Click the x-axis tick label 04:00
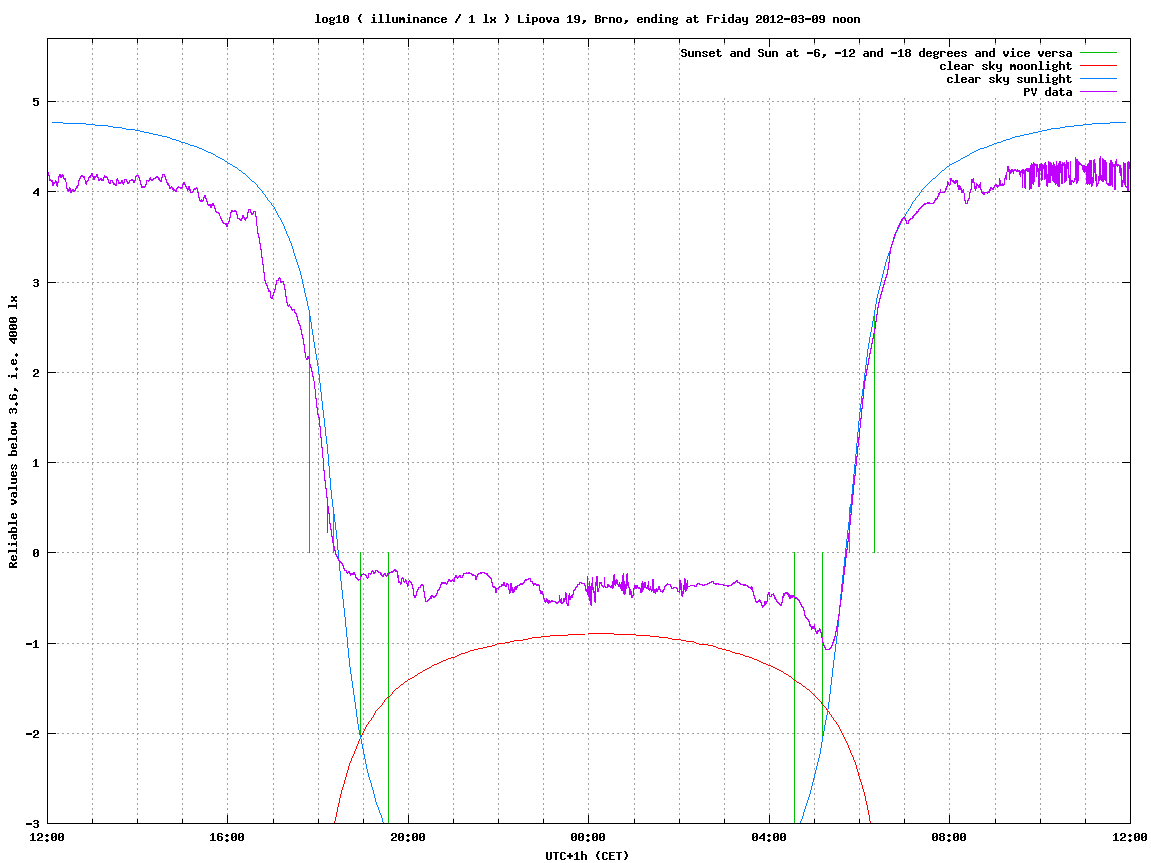The height and width of the screenshot is (863, 1151). point(769,837)
